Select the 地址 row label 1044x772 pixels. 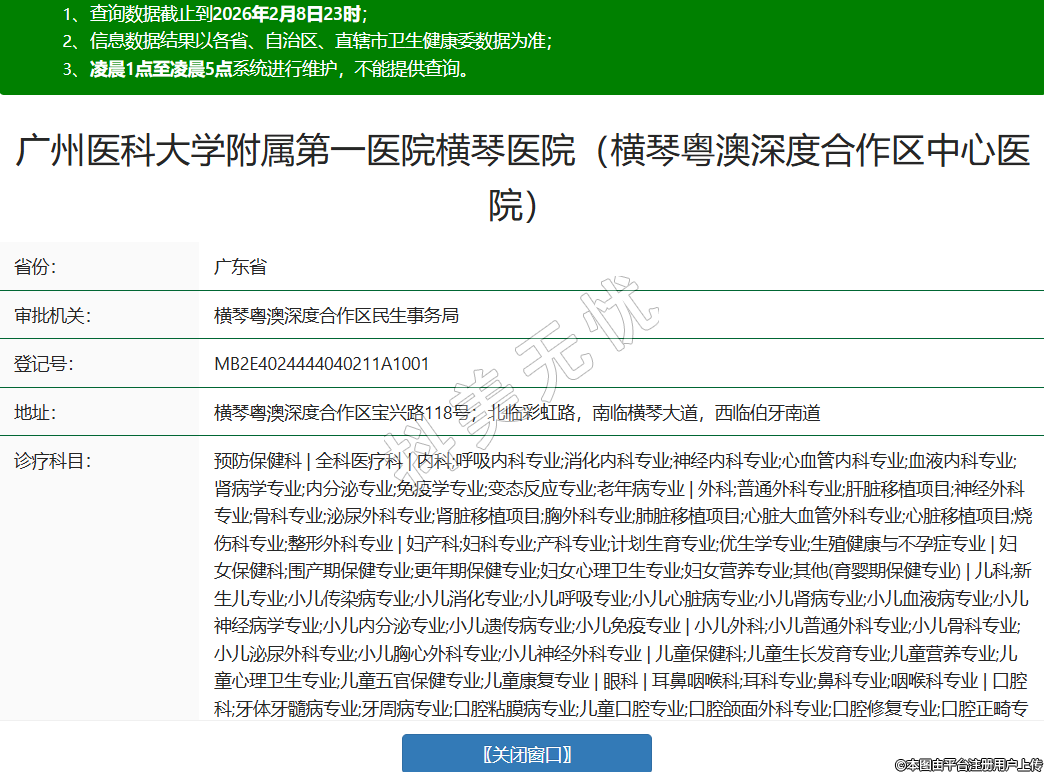pos(35,412)
